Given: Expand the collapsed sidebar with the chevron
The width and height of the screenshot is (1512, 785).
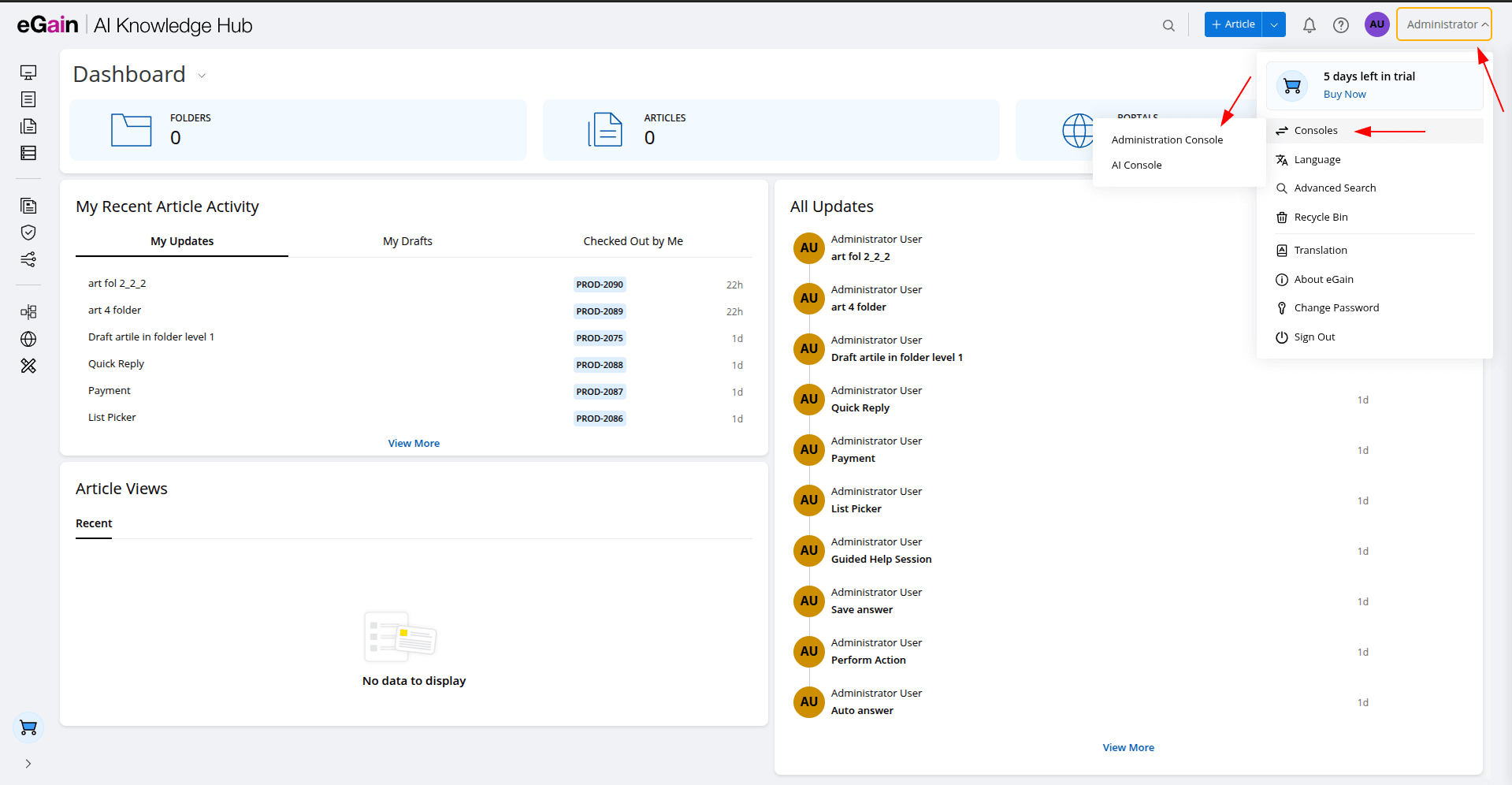Looking at the screenshot, I should click(28, 763).
